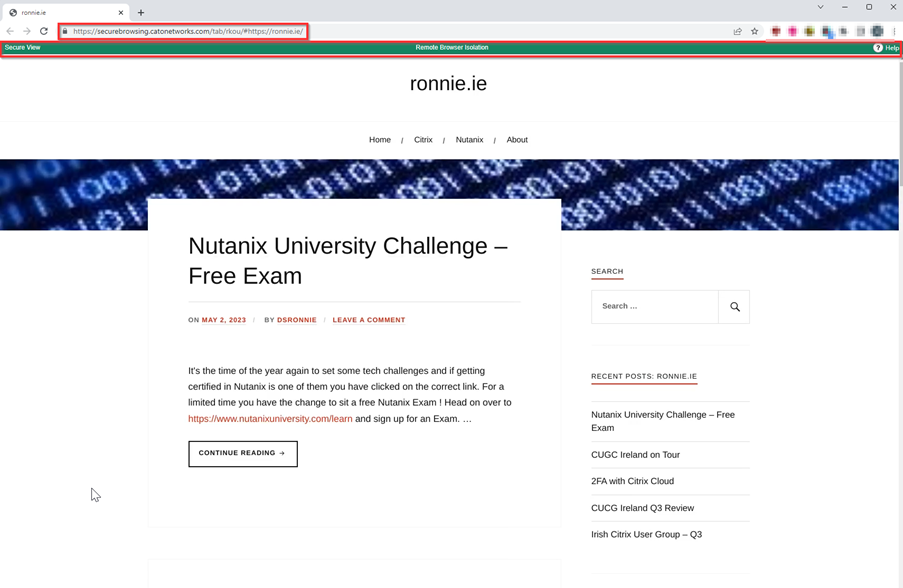The height and width of the screenshot is (588, 903).
Task: Open Help in the Remote Browser Isolation bar
Action: coord(886,48)
